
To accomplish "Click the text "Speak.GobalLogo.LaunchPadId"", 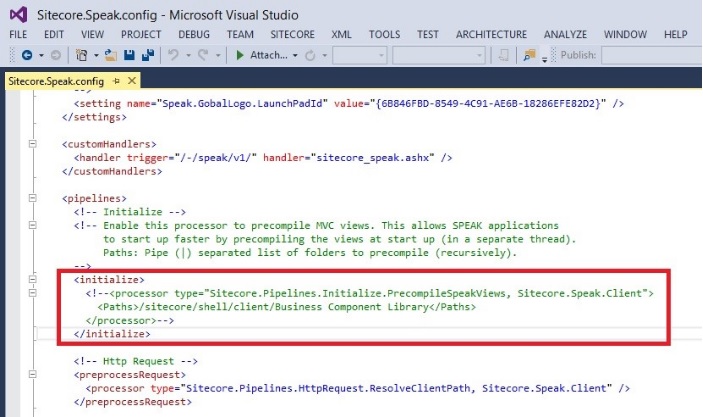I will (x=242, y=104).
